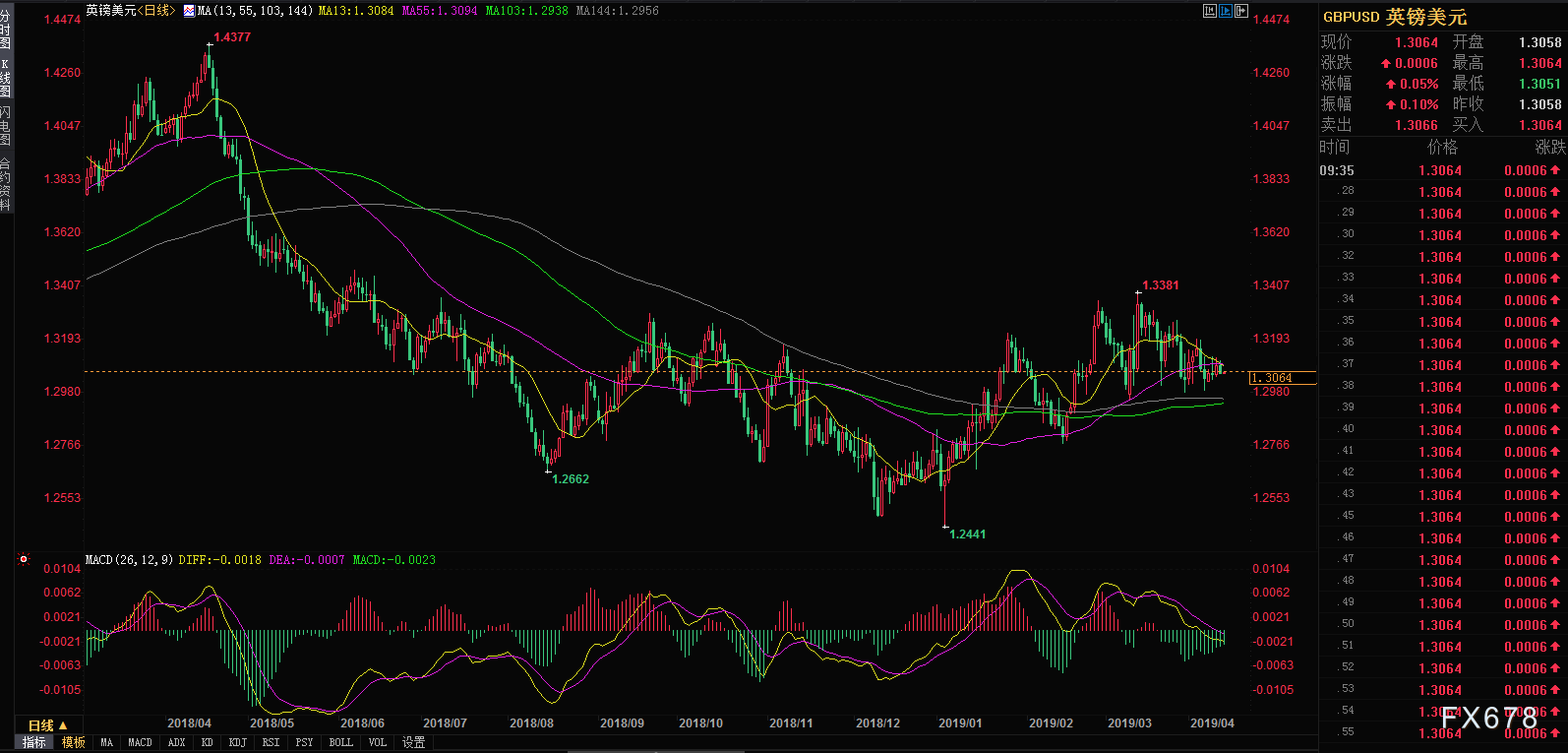Click the 1.3381 high price marker
The height and width of the screenshot is (753, 1568).
[x=1161, y=285]
